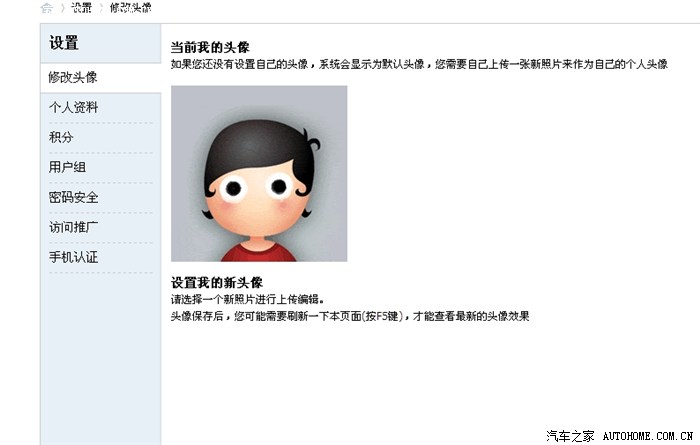Click the 汽车之家 watermark logo
The width and height of the screenshot is (700, 445).
click(571, 436)
